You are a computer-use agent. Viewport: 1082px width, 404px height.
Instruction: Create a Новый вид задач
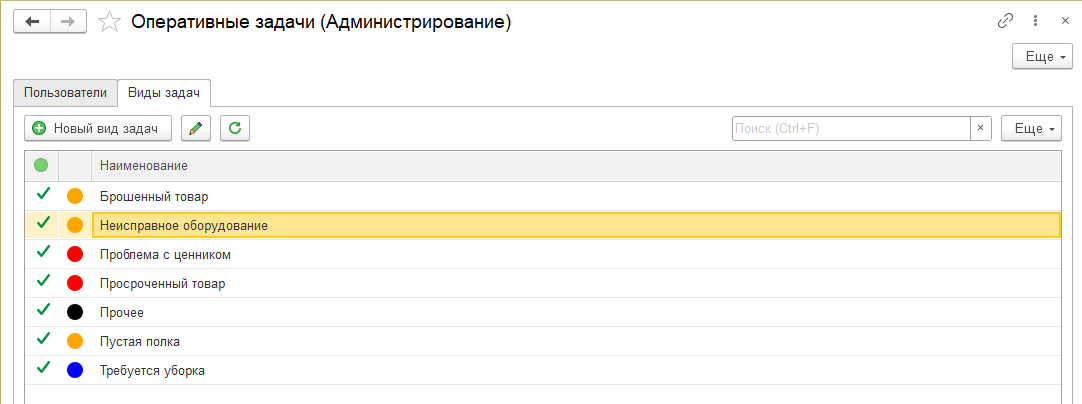(x=98, y=128)
